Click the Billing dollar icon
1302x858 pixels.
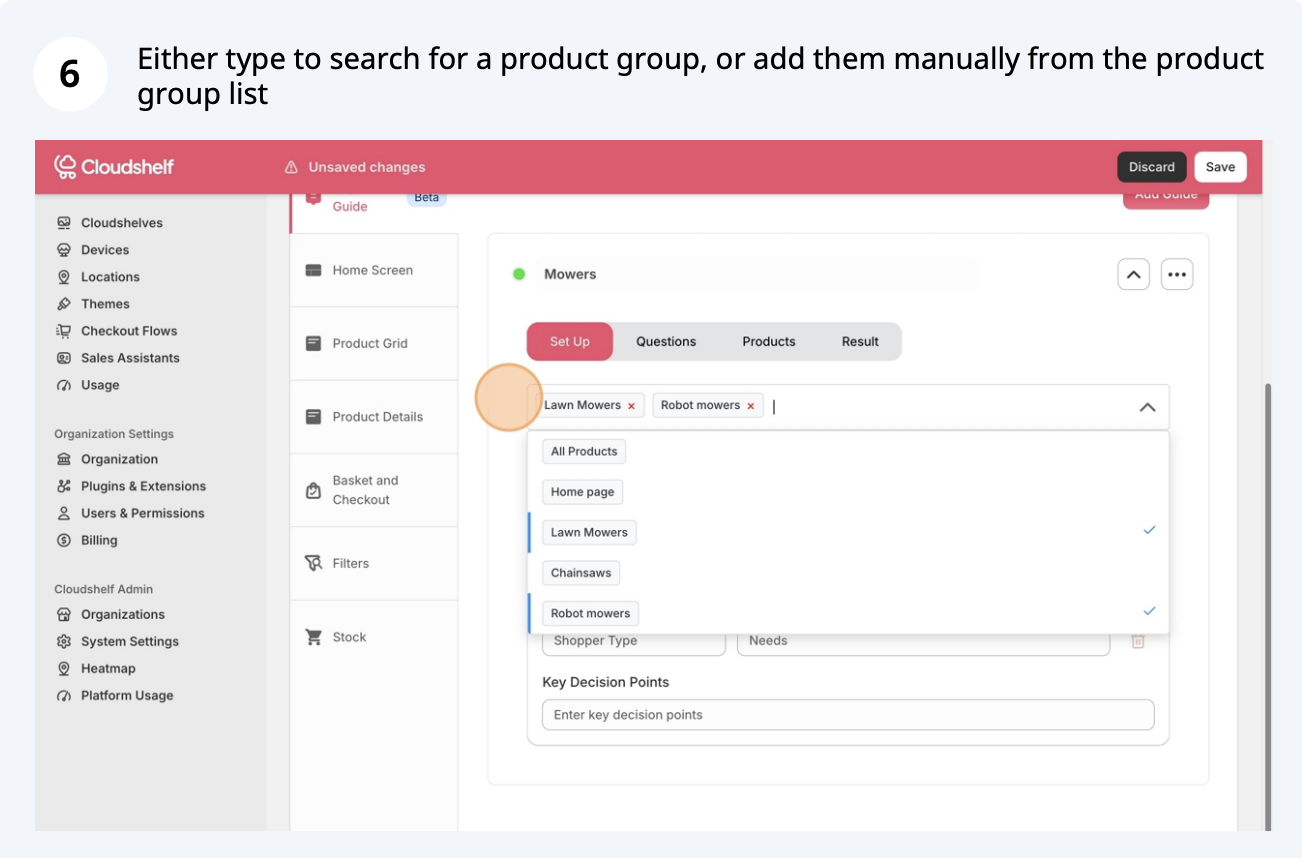coord(64,540)
